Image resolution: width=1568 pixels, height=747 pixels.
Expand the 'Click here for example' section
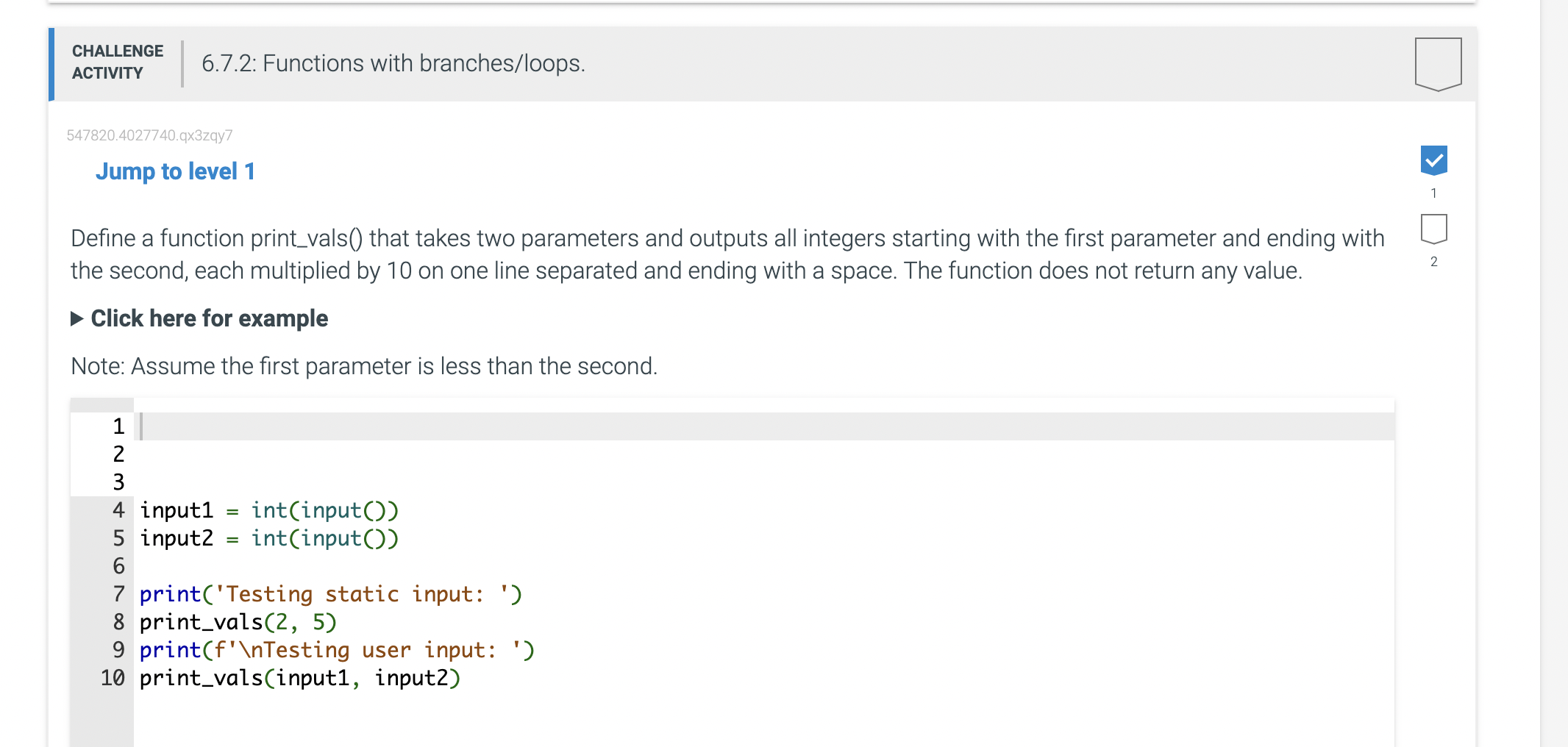(x=209, y=318)
